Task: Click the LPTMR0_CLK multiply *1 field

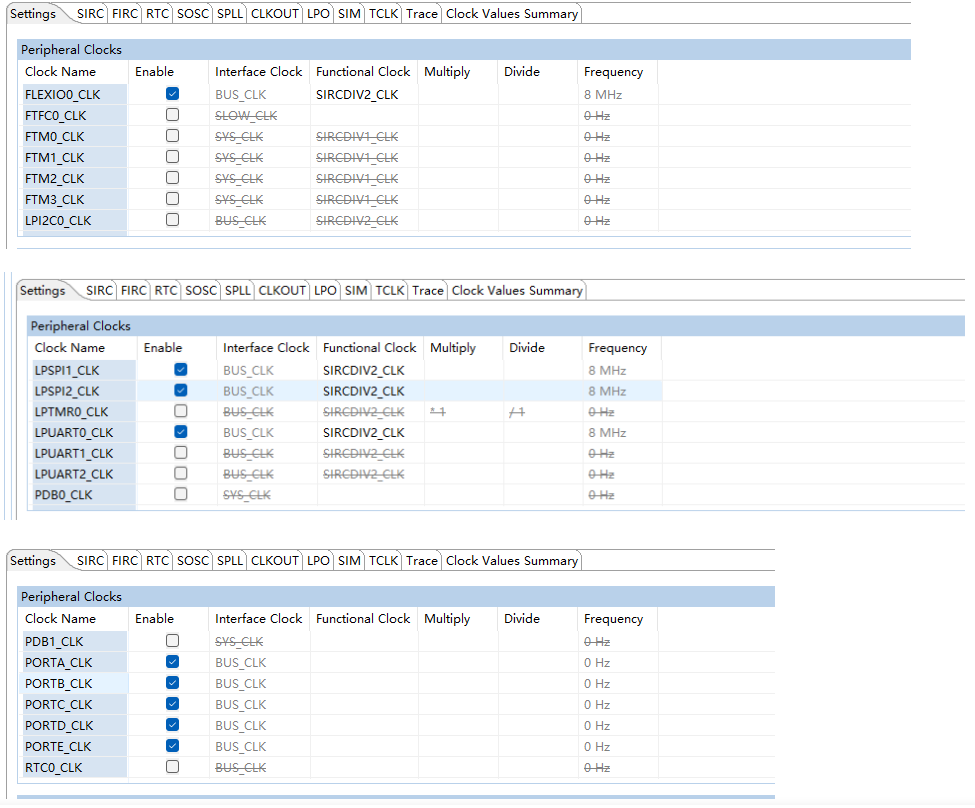Action: [463, 412]
